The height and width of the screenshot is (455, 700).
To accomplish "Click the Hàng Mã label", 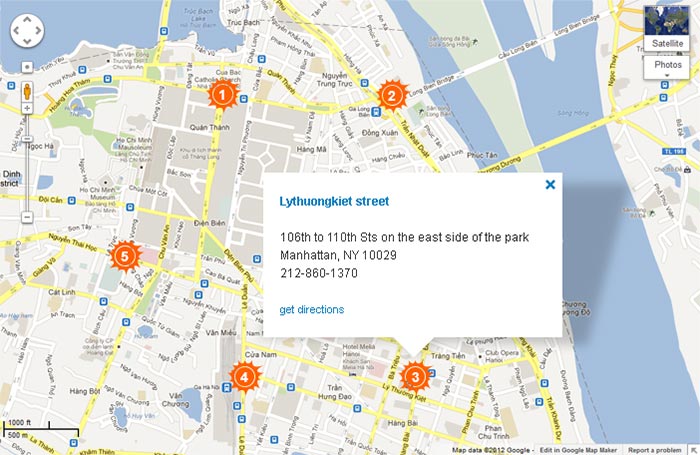I will (x=311, y=149).
